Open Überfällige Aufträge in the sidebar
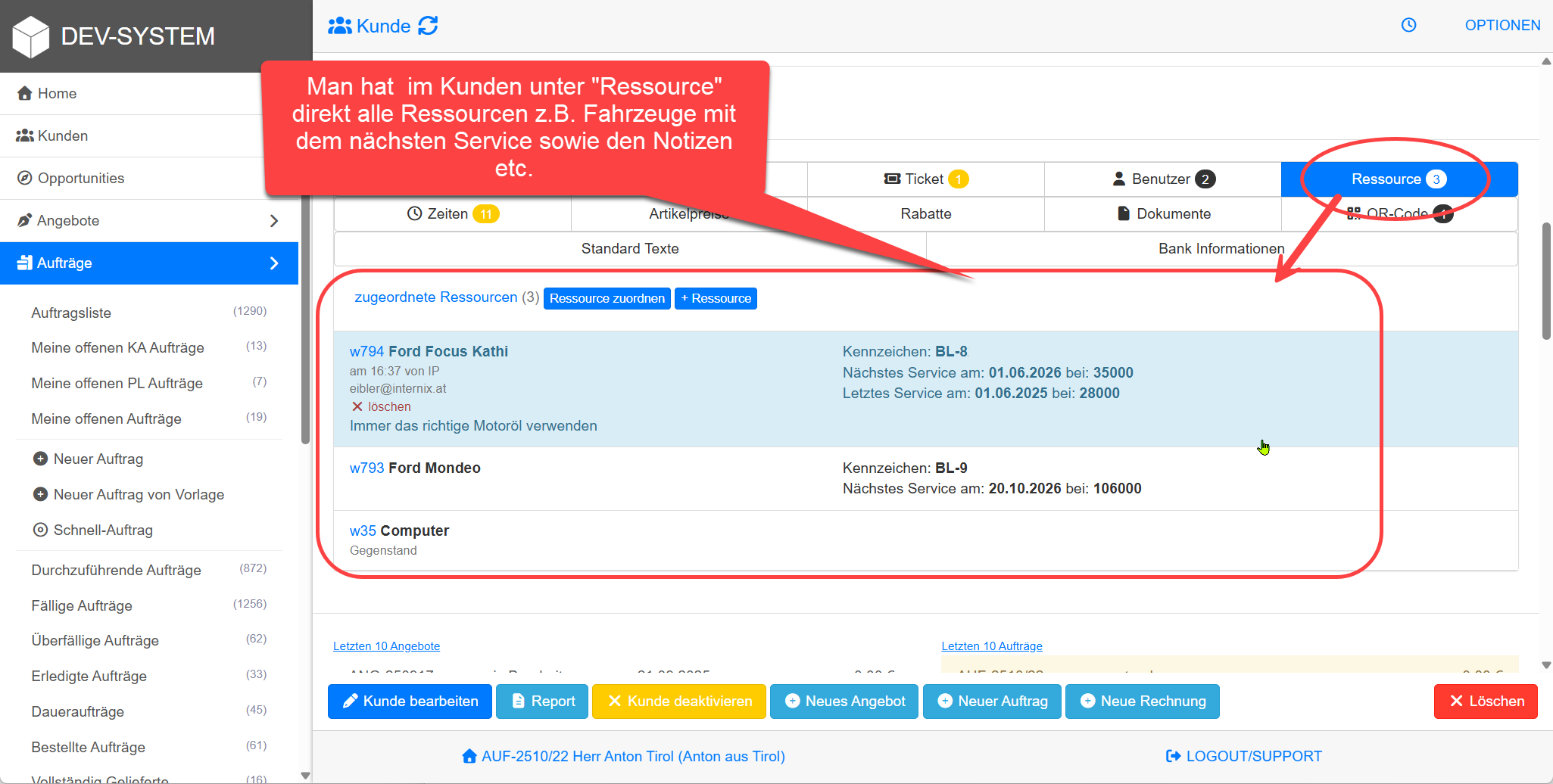Image resolution: width=1553 pixels, height=784 pixels. coord(95,641)
